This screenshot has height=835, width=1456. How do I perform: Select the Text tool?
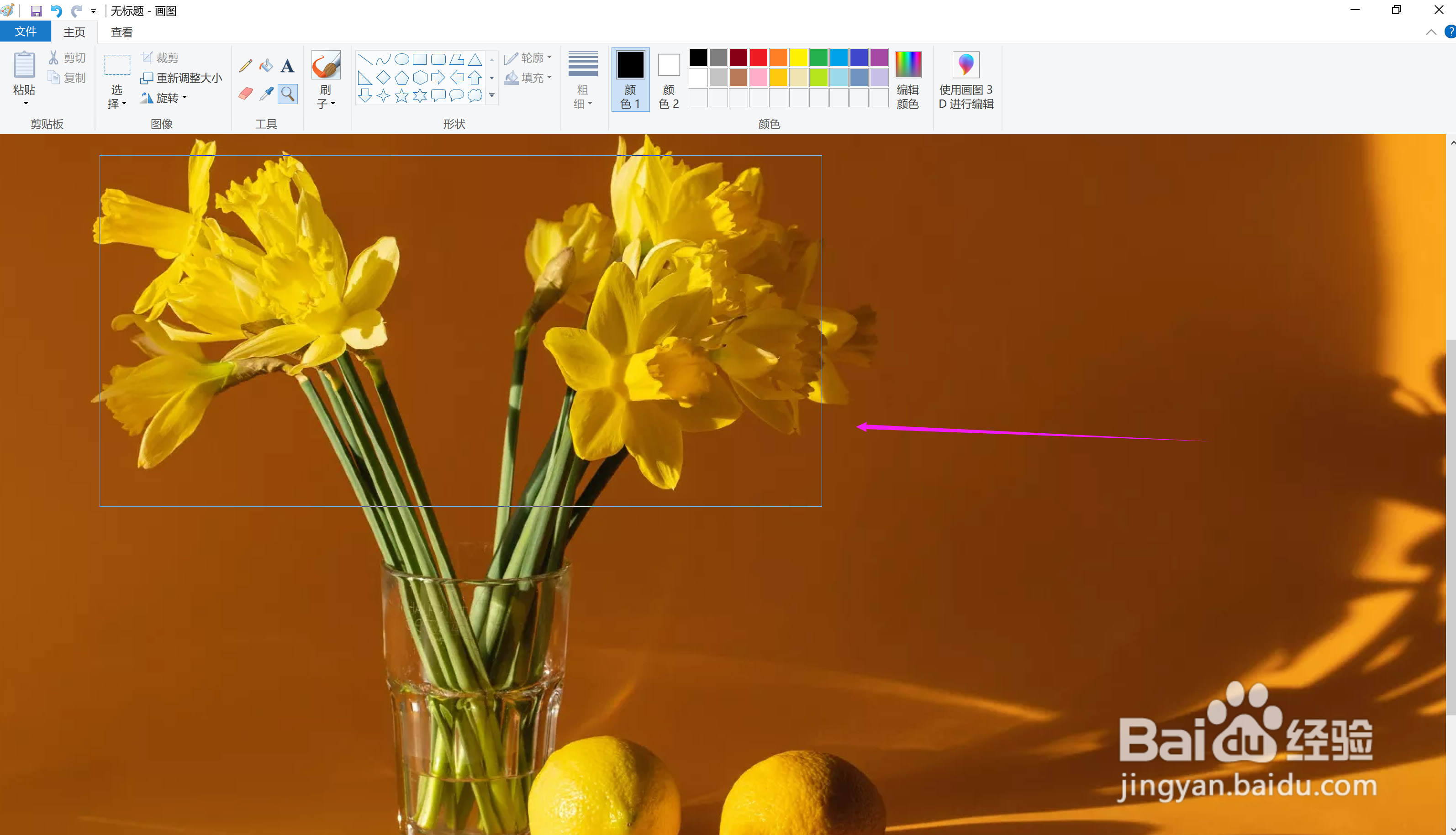point(287,65)
